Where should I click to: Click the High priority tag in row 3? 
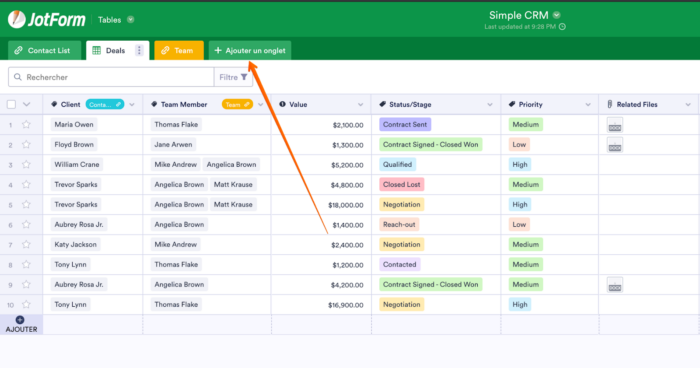[520, 164]
